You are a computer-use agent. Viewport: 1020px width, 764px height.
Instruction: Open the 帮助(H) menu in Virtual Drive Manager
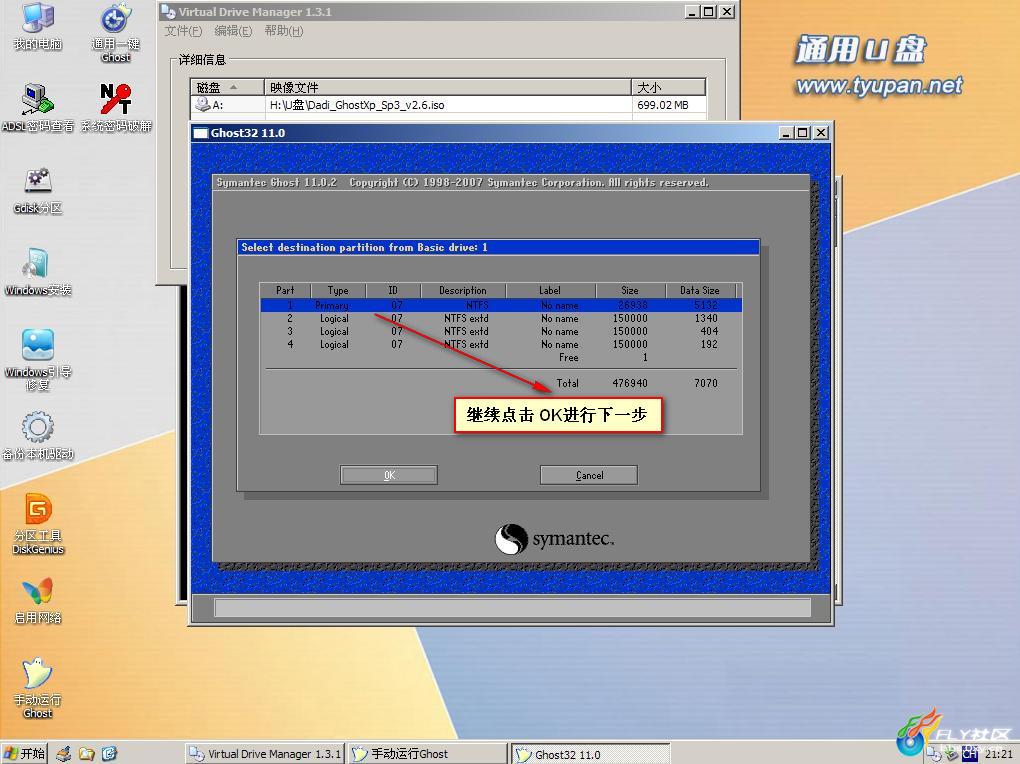tap(284, 31)
